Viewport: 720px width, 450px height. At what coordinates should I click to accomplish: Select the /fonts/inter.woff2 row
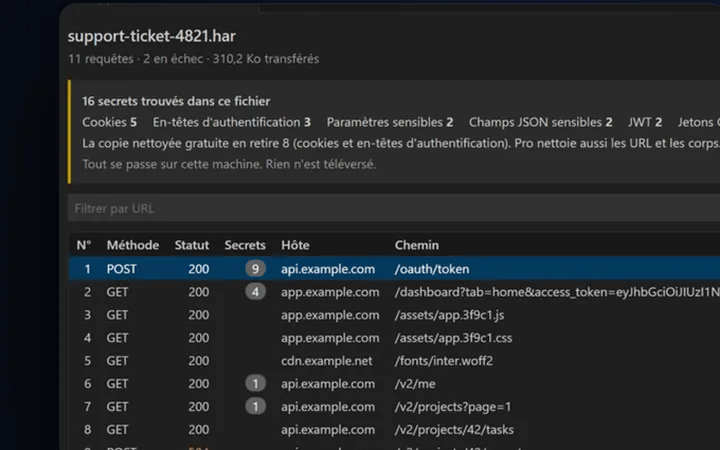pos(394,361)
